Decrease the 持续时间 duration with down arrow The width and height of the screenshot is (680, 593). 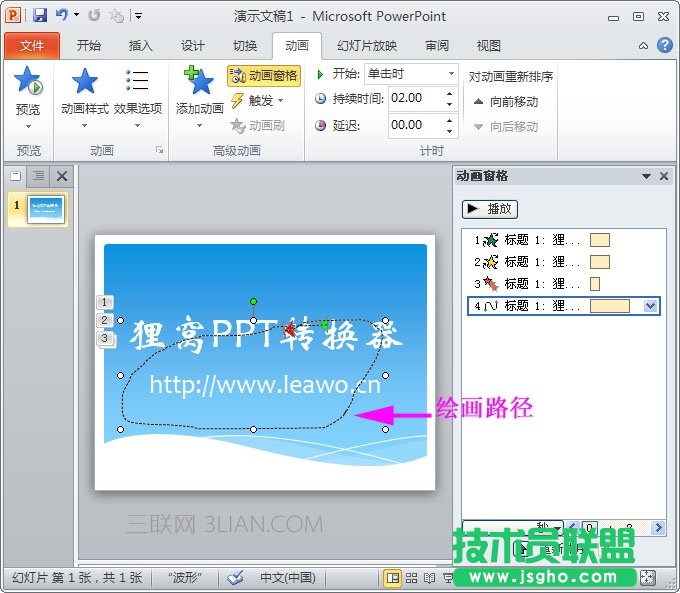click(x=450, y=104)
